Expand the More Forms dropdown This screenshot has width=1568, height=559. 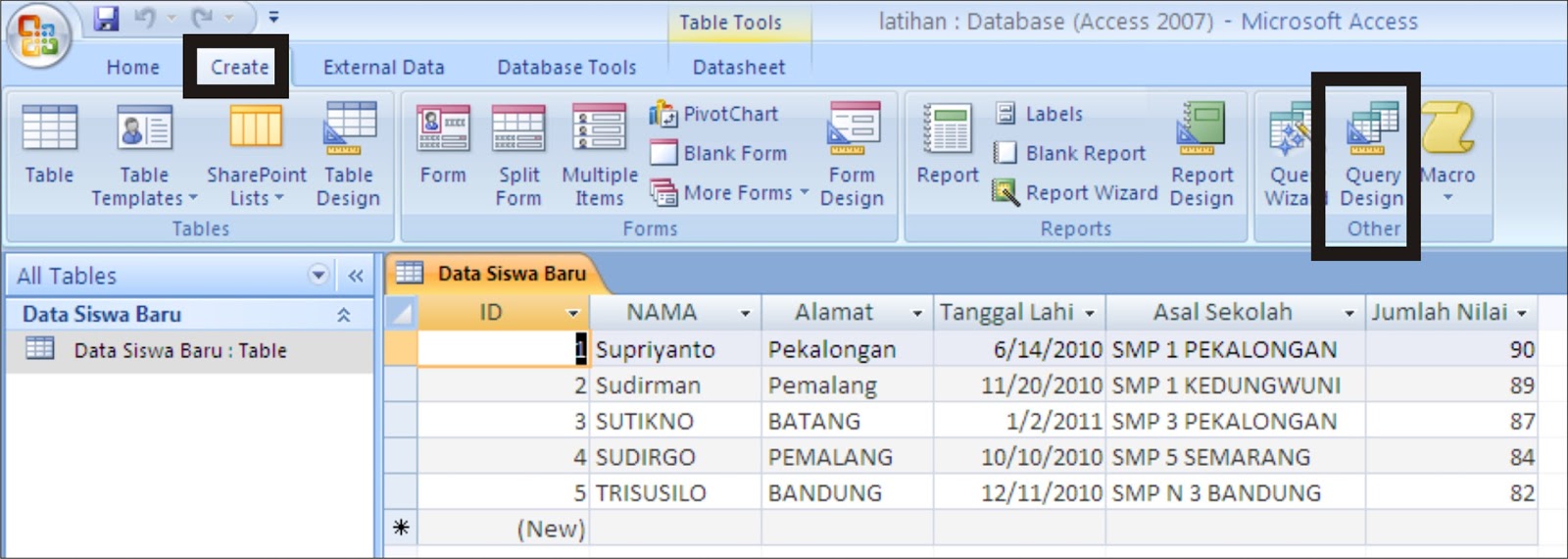tap(729, 192)
